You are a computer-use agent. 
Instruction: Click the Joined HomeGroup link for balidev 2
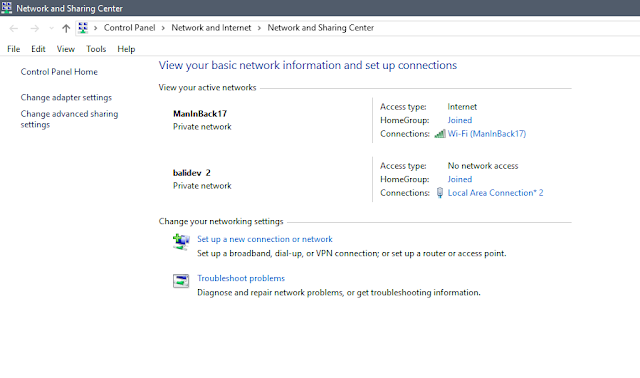(x=460, y=179)
